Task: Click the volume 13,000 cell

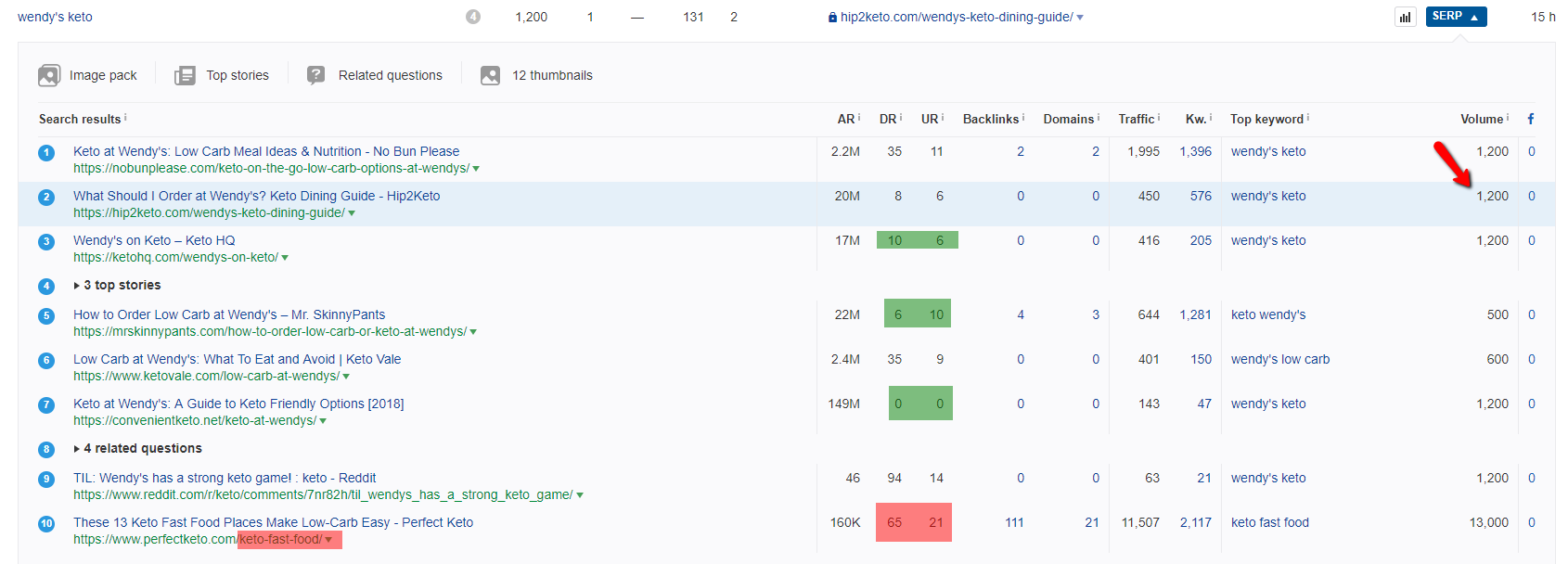Action: pos(1488,522)
